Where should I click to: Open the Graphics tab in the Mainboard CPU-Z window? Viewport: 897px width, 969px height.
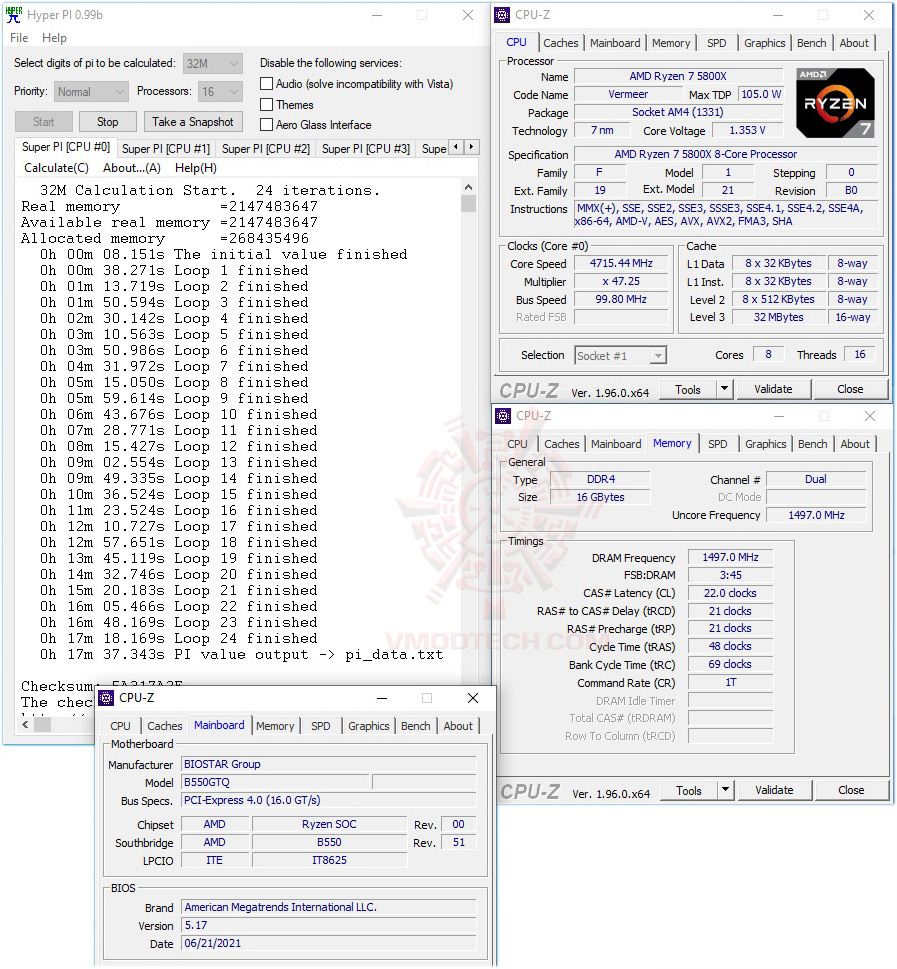click(x=368, y=726)
